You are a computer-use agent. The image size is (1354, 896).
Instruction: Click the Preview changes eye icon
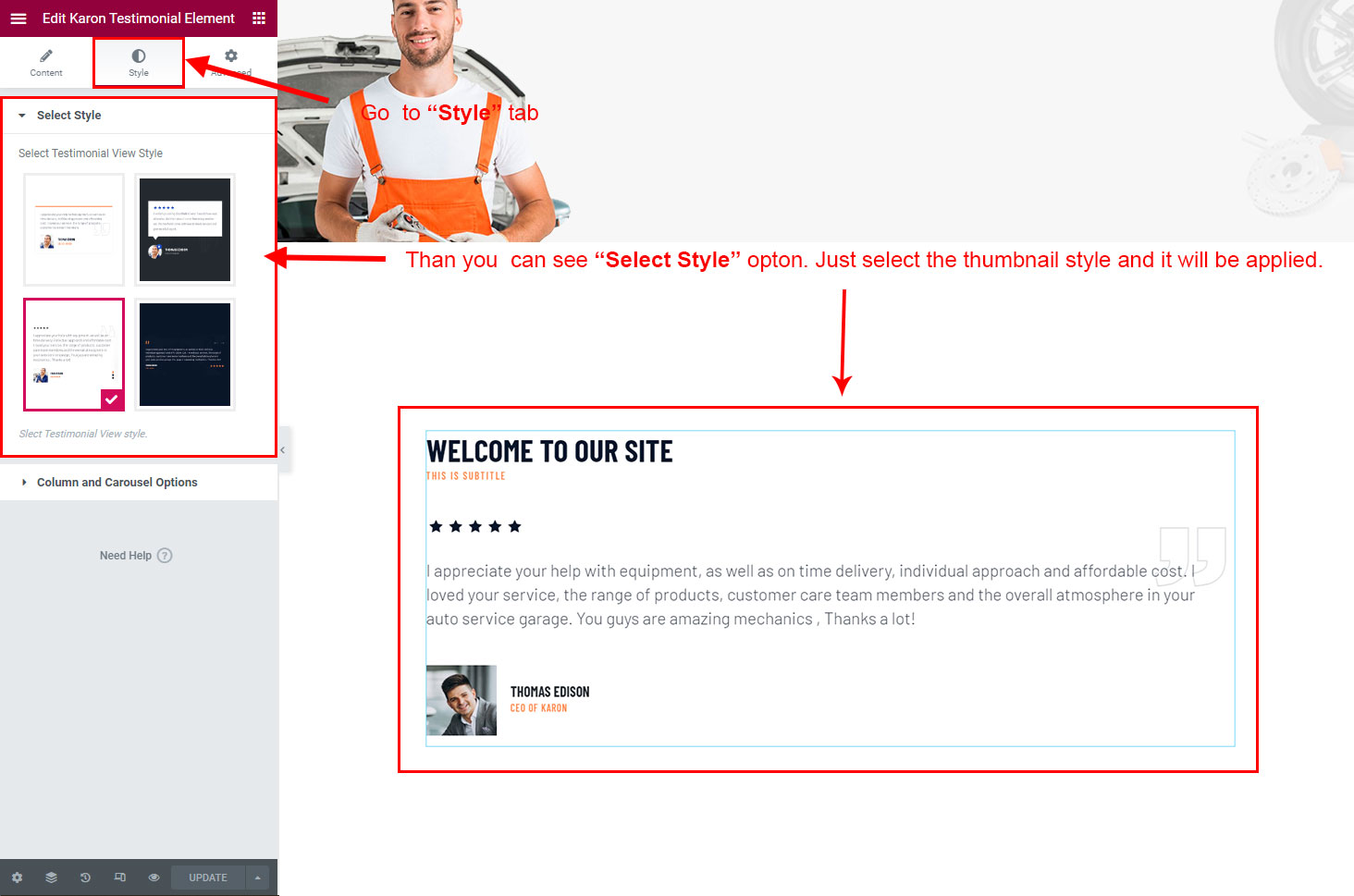point(154,878)
